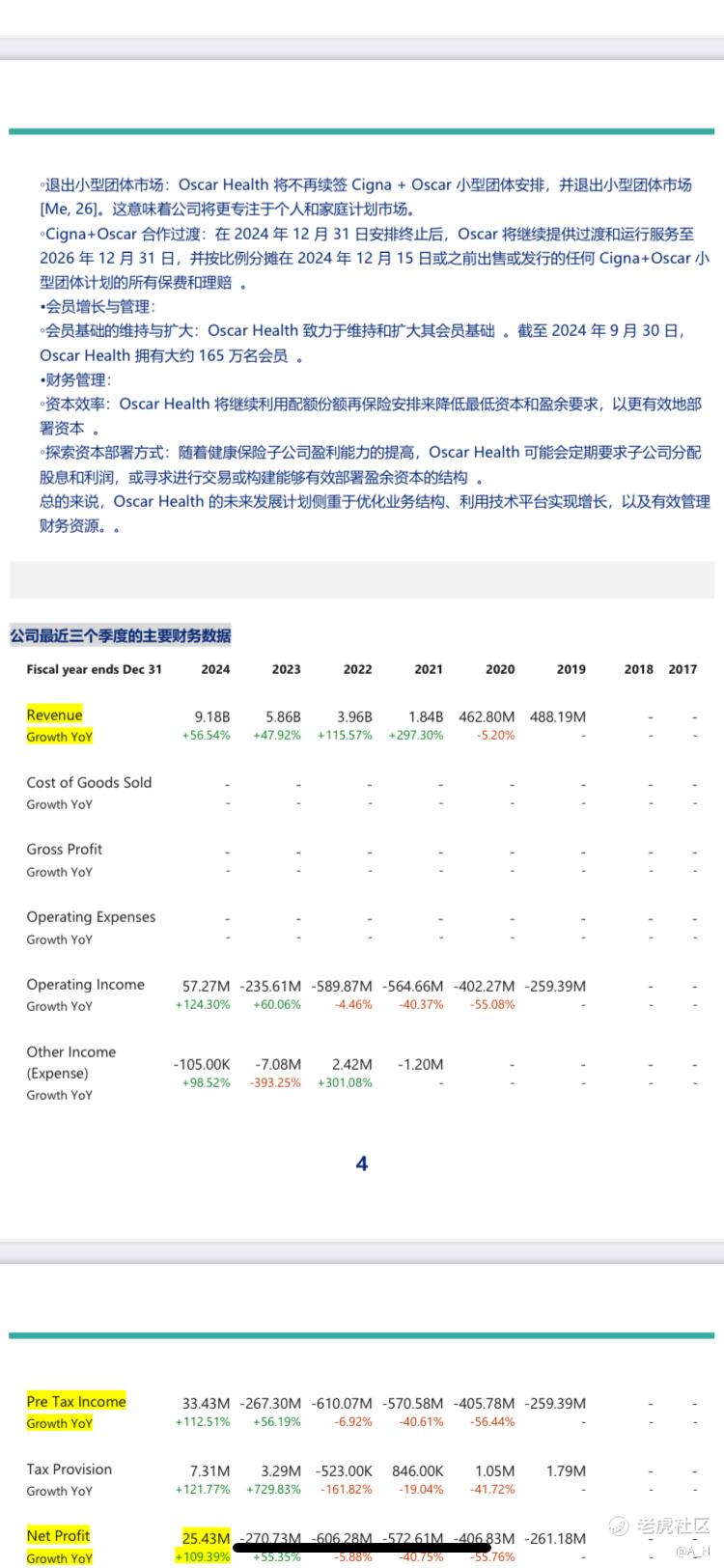Image resolution: width=724 pixels, height=1568 pixels.
Task: Select the highlighted Net Profit label
Action: click(58, 1536)
